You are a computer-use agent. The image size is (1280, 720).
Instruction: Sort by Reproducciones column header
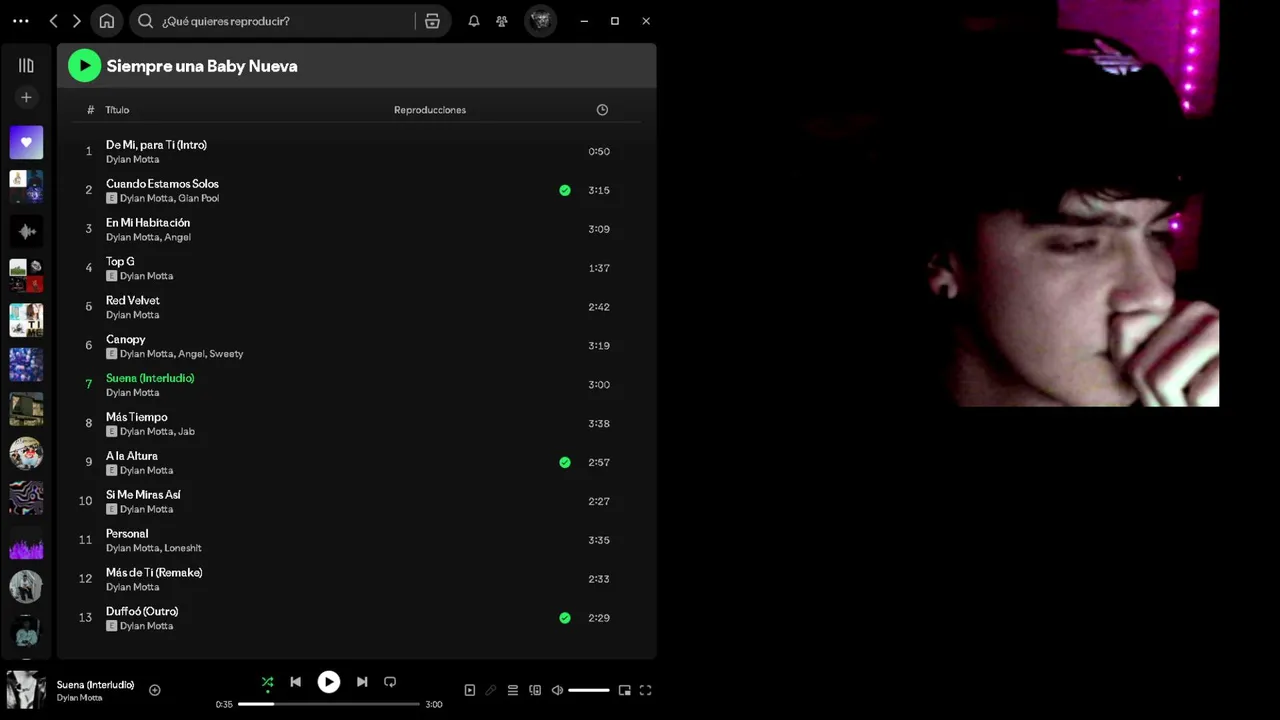pos(430,110)
